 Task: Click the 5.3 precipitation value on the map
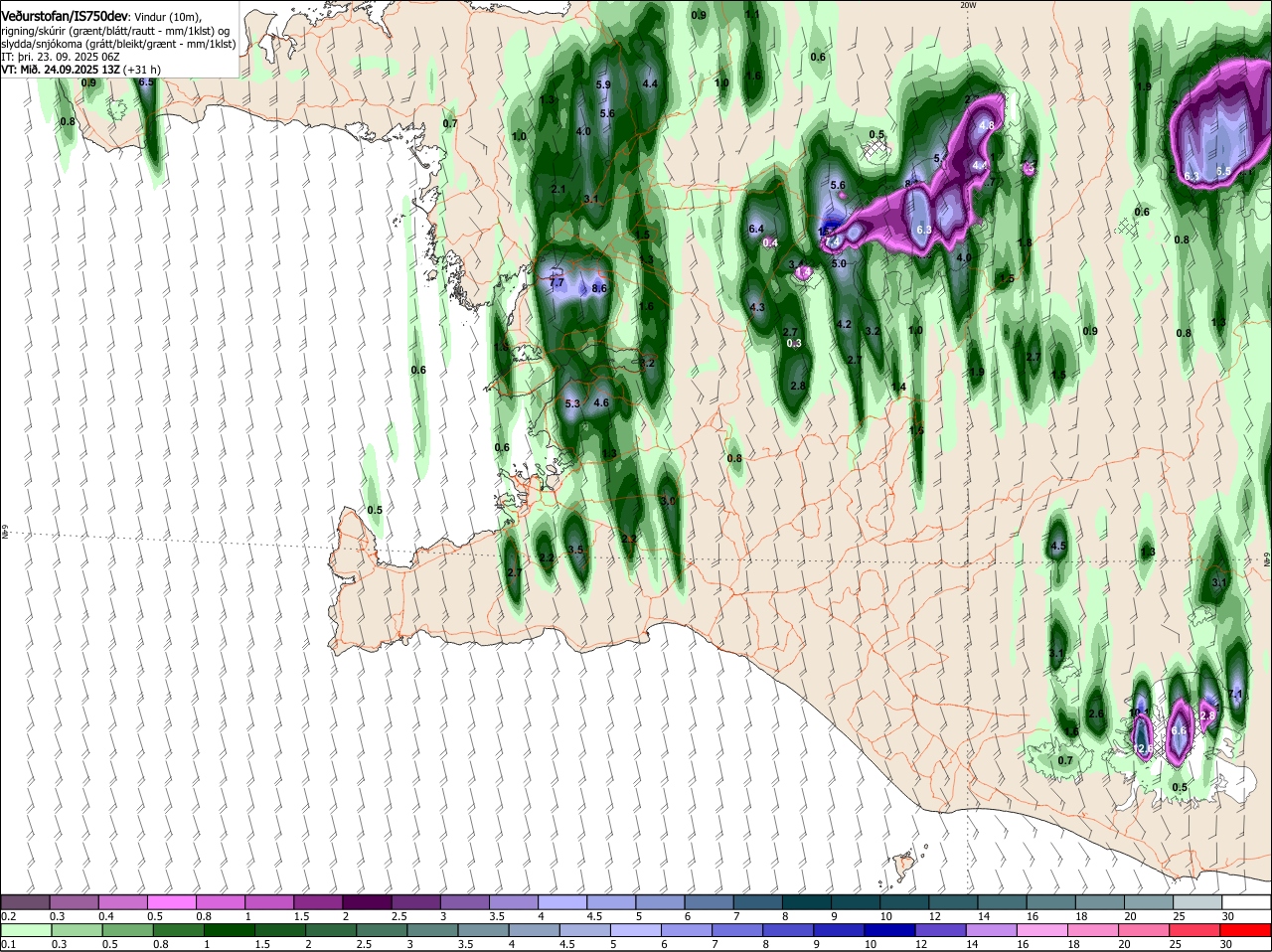pyautogui.click(x=572, y=404)
